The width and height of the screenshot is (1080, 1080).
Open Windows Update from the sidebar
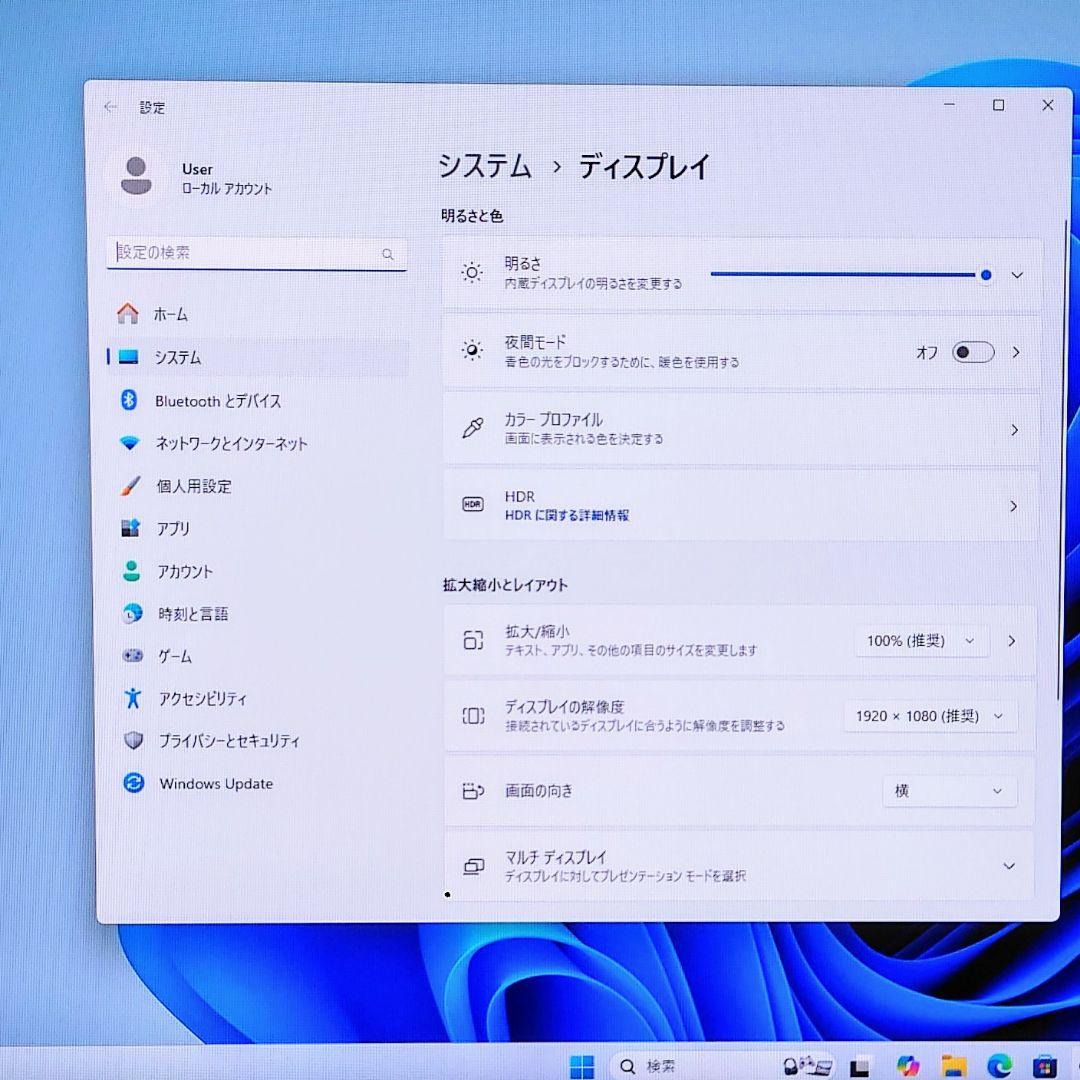point(215,784)
